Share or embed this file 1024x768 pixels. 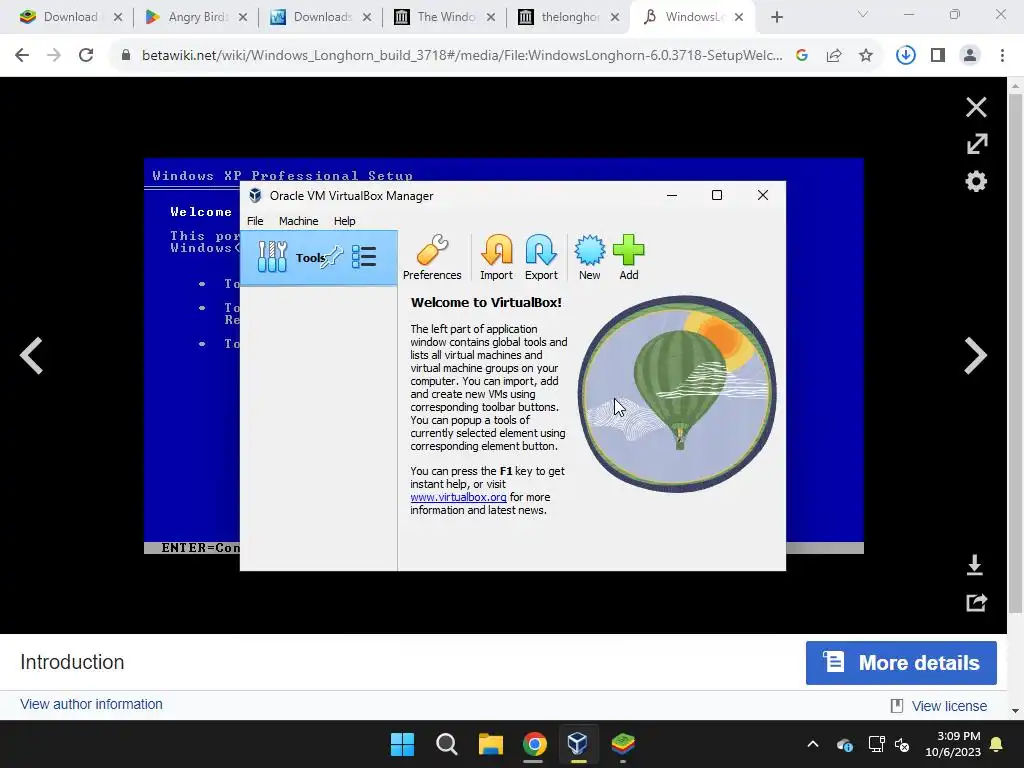(x=976, y=602)
